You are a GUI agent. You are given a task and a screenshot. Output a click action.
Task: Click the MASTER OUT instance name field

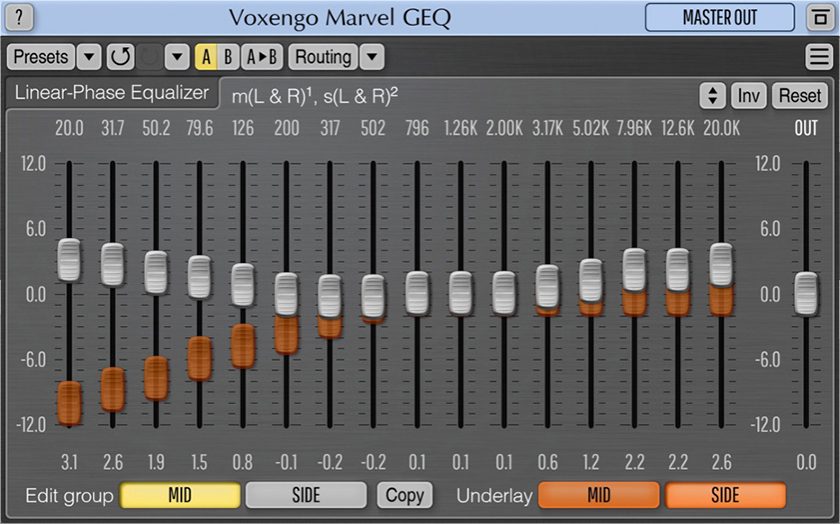click(x=720, y=18)
